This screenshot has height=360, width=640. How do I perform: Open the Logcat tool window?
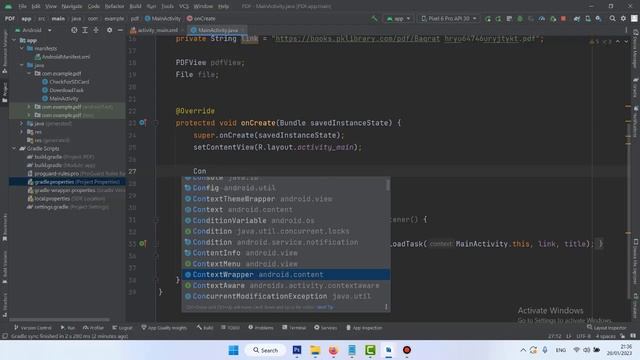(122, 327)
